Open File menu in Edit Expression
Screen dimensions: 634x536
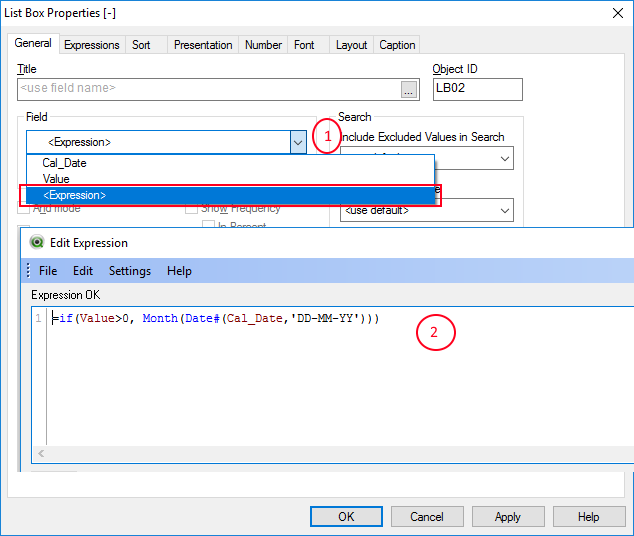(48, 271)
